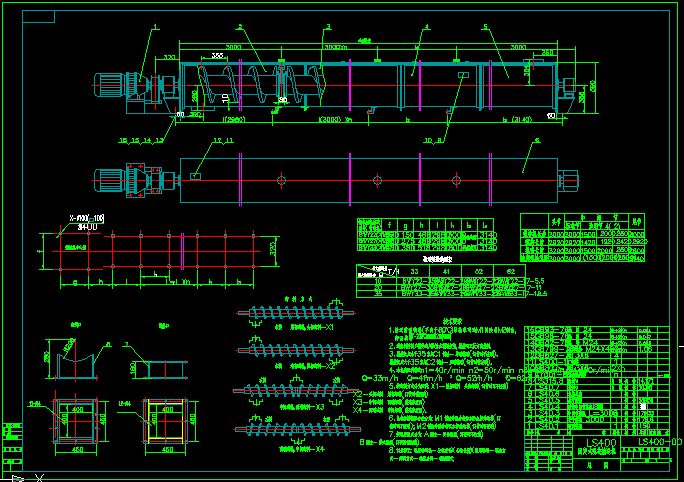This screenshot has width=684, height=482.
Task: Select the drive motor in the plan view
Action: 109,180
